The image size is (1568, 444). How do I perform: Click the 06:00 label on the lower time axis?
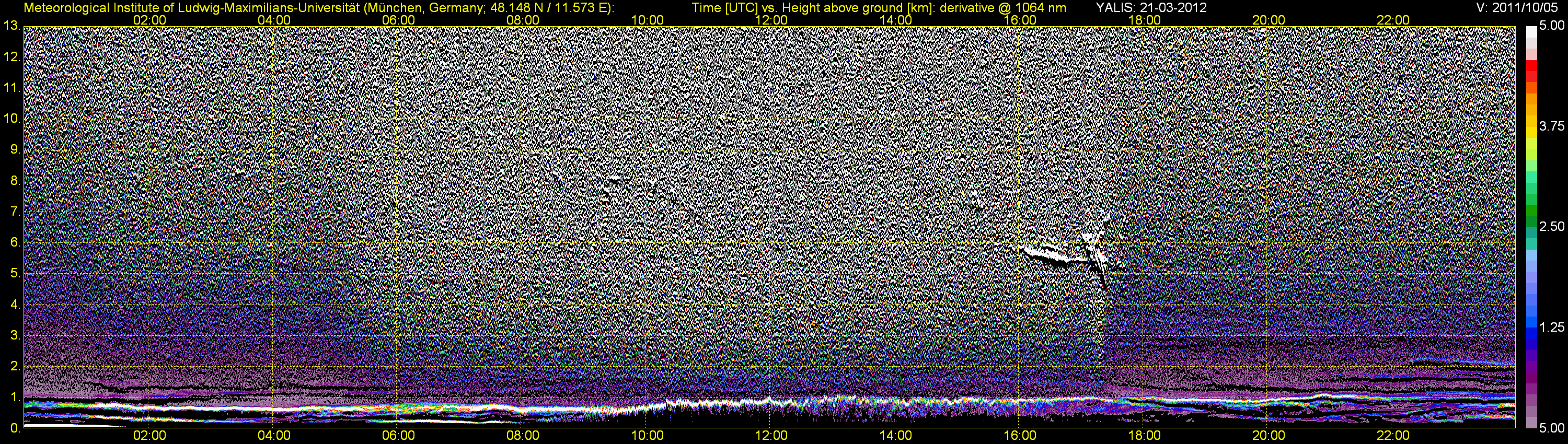pos(399,436)
